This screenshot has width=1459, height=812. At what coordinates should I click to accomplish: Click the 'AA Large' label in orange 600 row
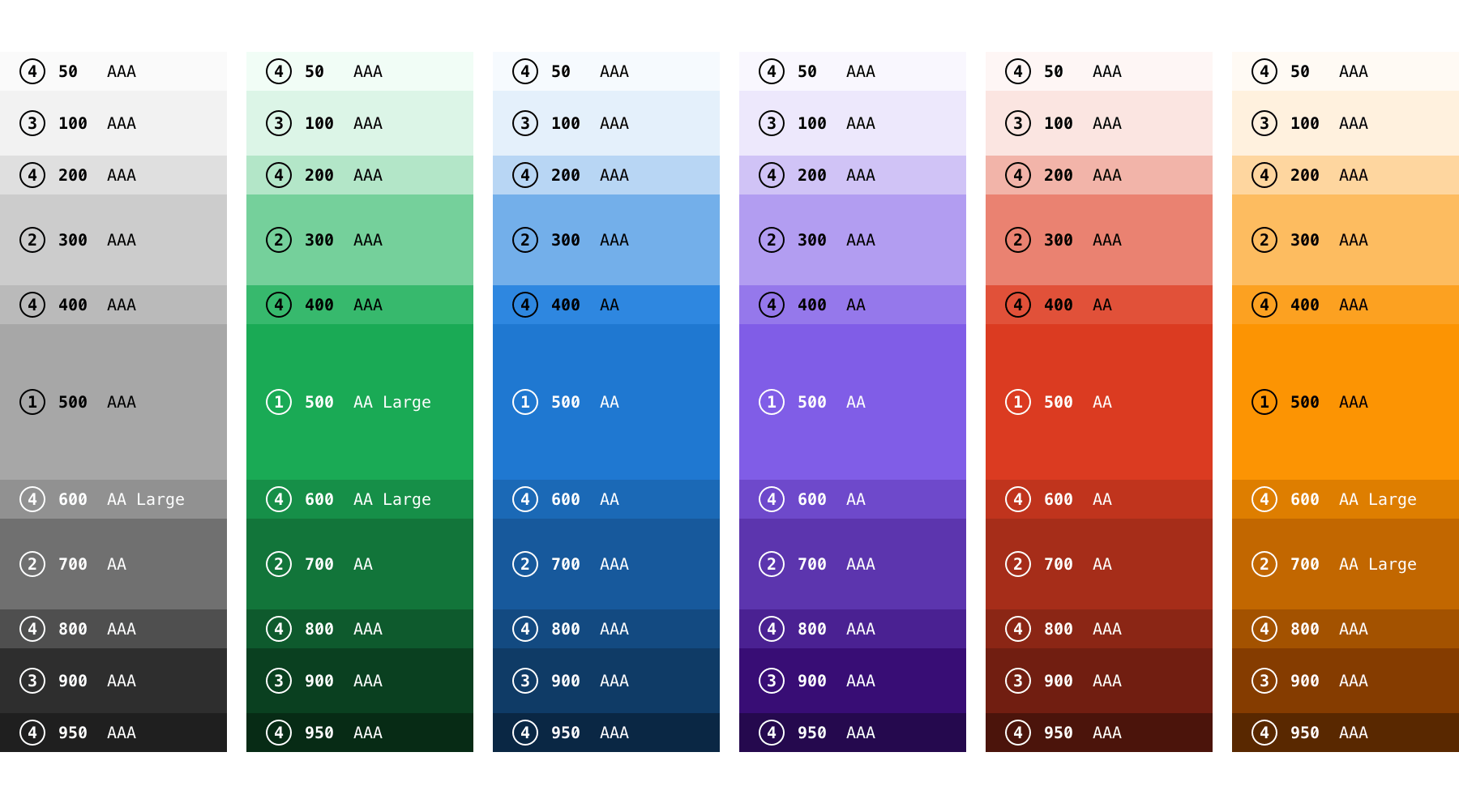1378,500
